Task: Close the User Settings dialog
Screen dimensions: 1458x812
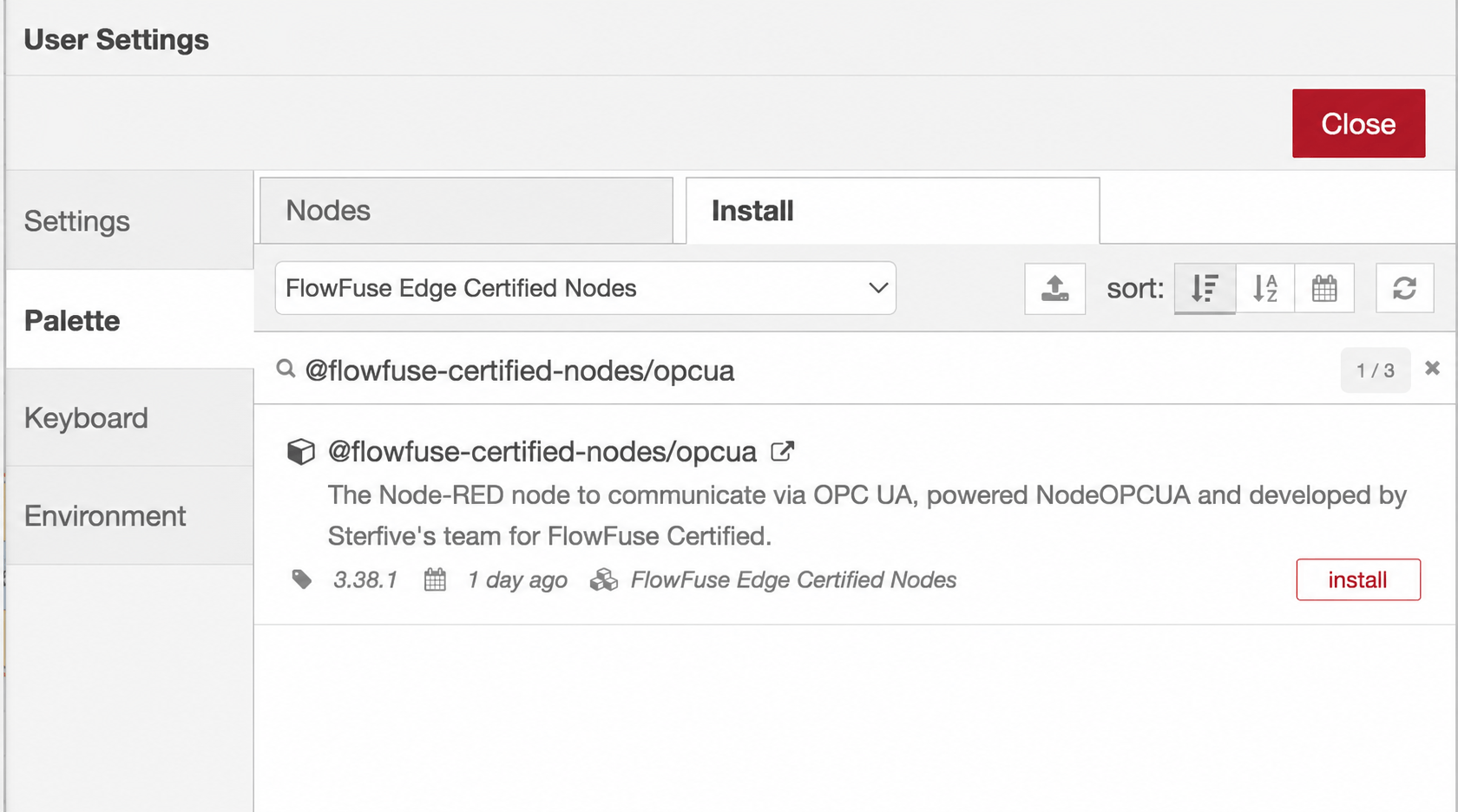Action: pos(1358,123)
